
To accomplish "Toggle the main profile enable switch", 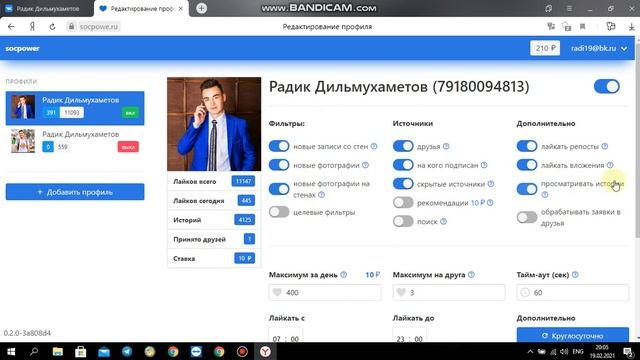I will [607, 87].
